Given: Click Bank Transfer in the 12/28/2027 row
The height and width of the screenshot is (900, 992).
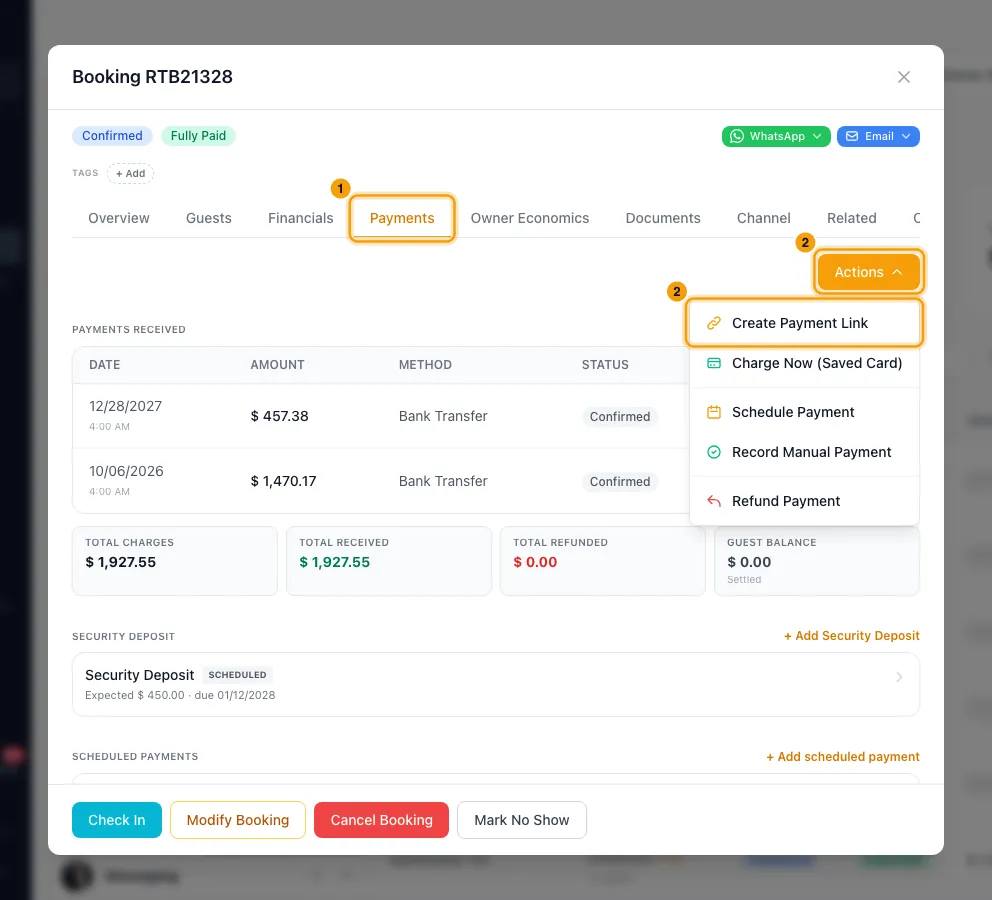Looking at the screenshot, I should tap(443, 416).
